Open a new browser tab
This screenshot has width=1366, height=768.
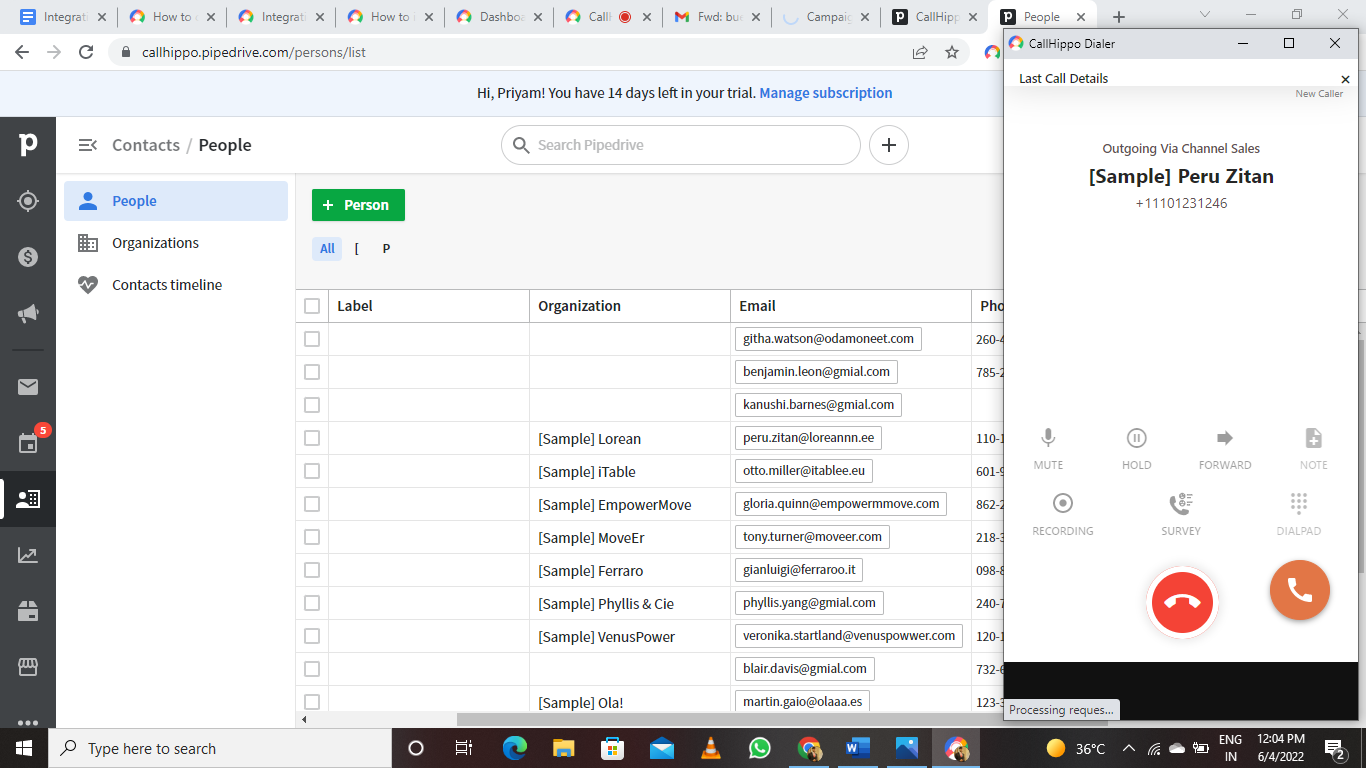point(1119,17)
